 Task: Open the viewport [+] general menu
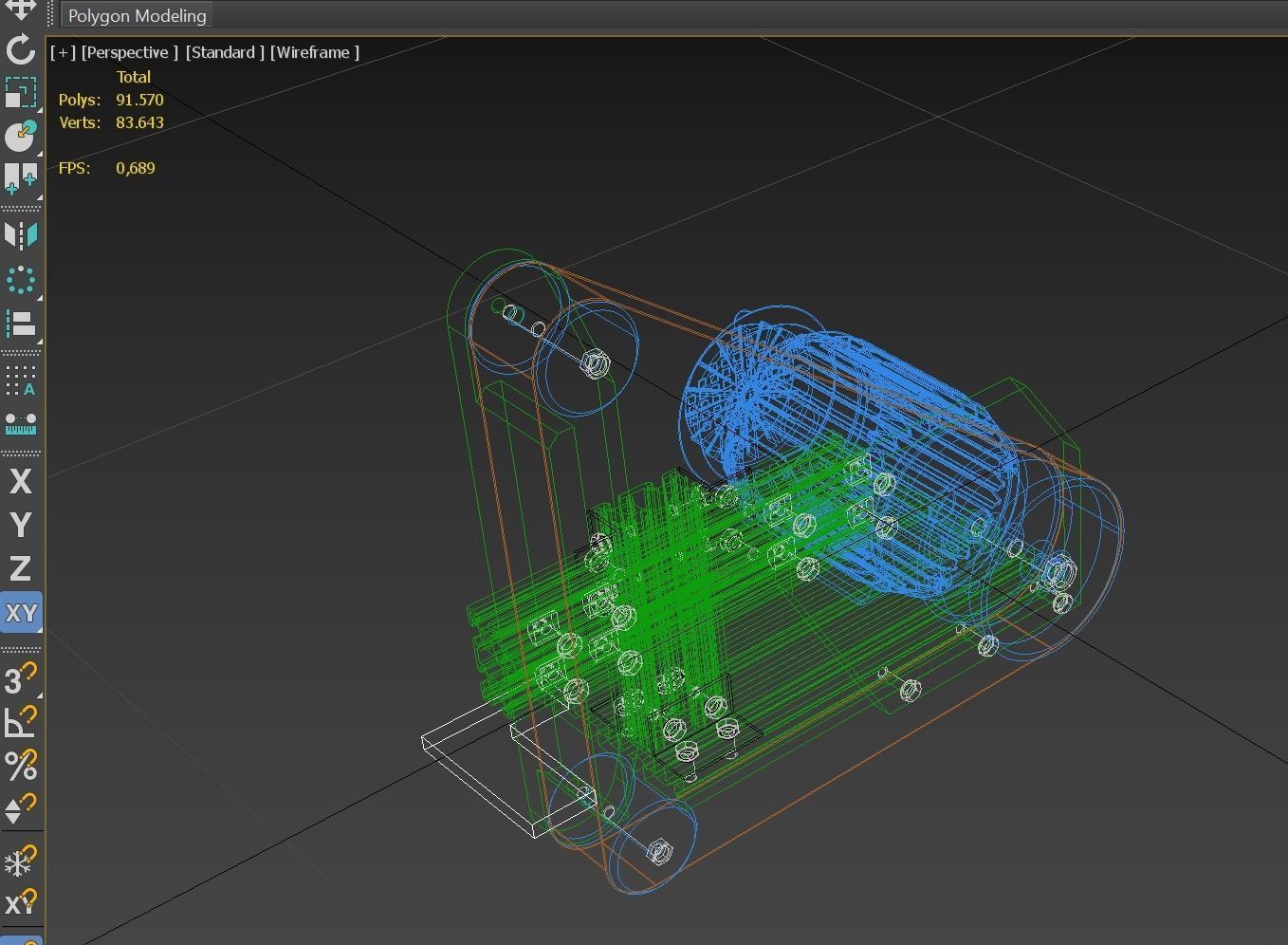coord(63,52)
